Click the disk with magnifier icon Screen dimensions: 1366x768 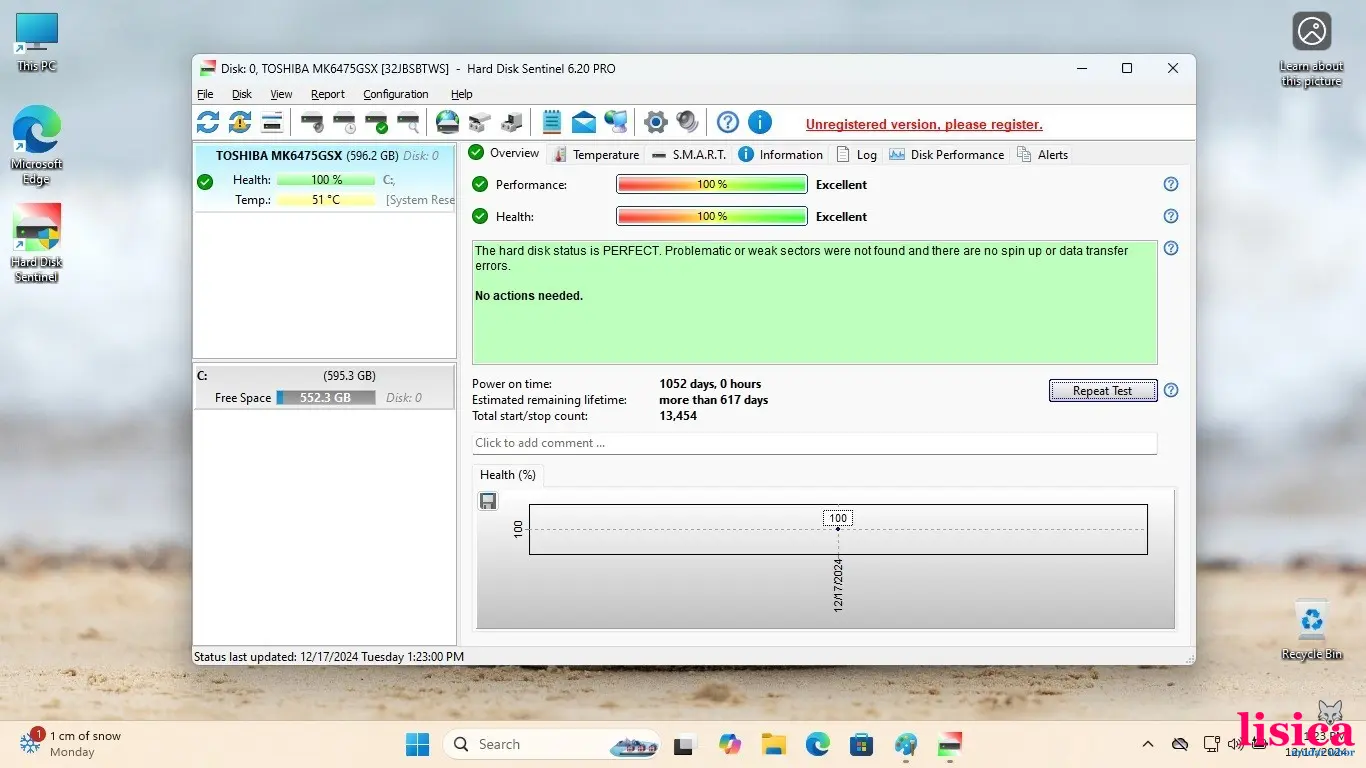(x=408, y=123)
